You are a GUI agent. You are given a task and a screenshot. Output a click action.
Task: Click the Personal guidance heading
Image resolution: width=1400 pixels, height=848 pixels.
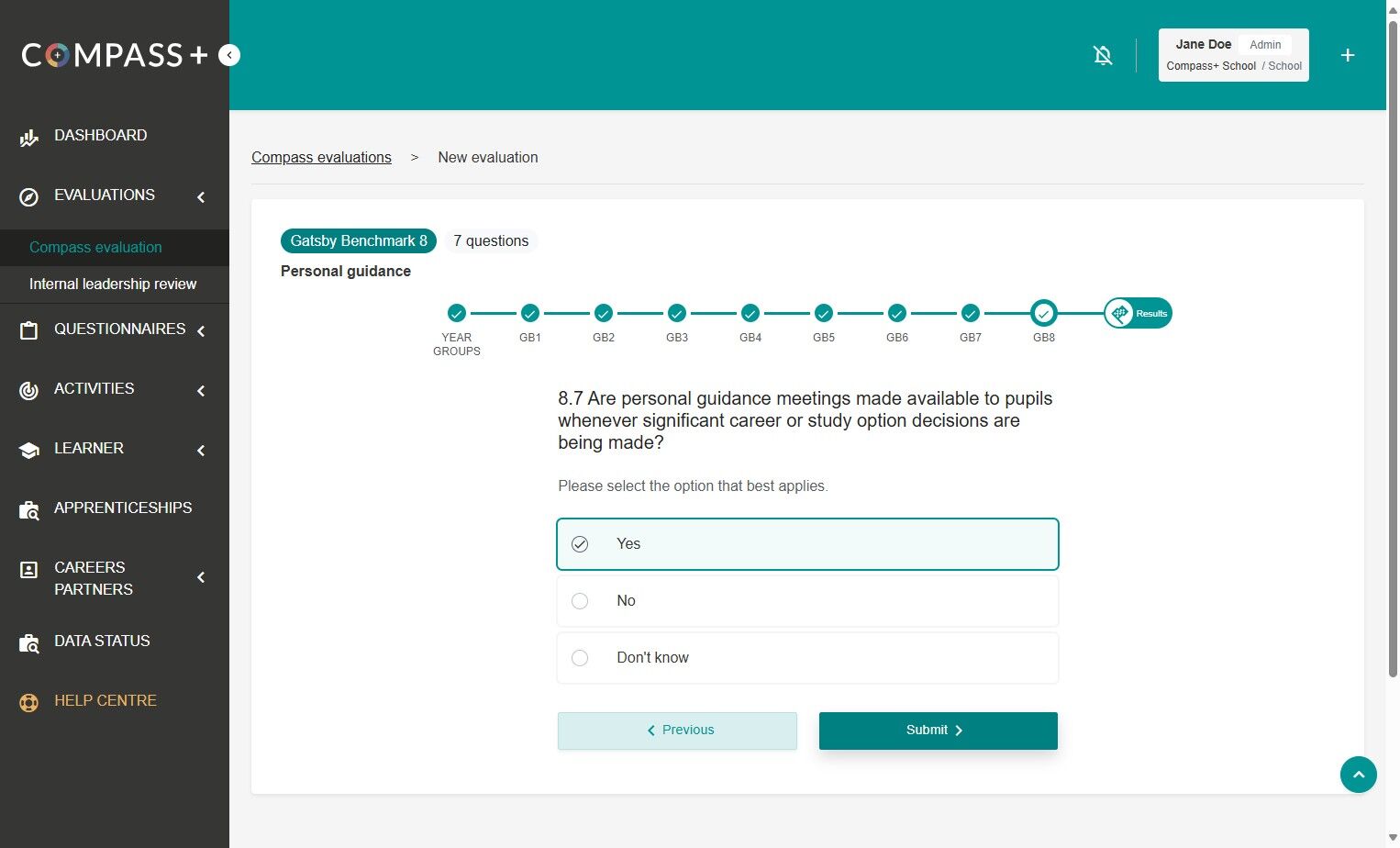346,271
